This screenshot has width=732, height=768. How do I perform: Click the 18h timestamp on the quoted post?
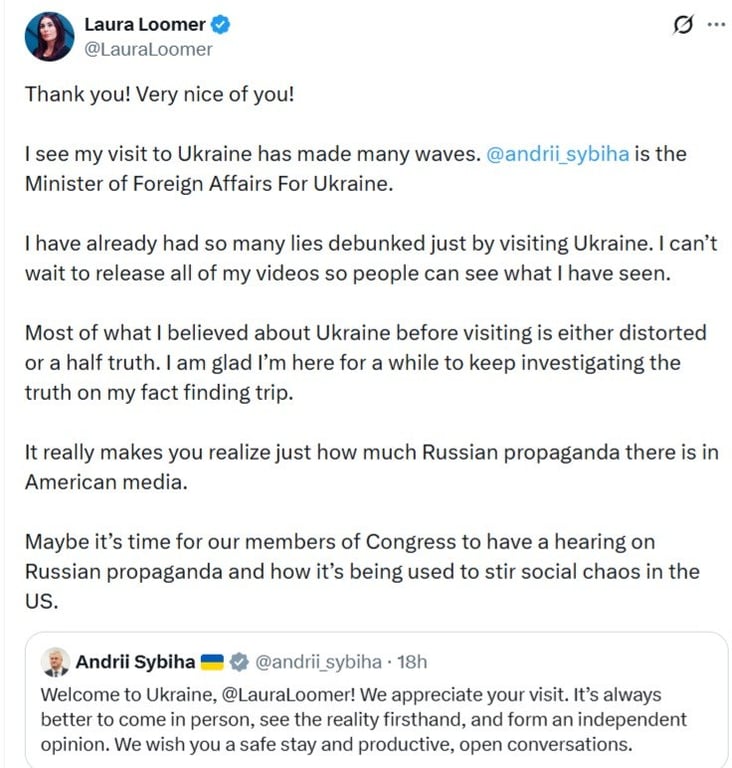tap(412, 662)
